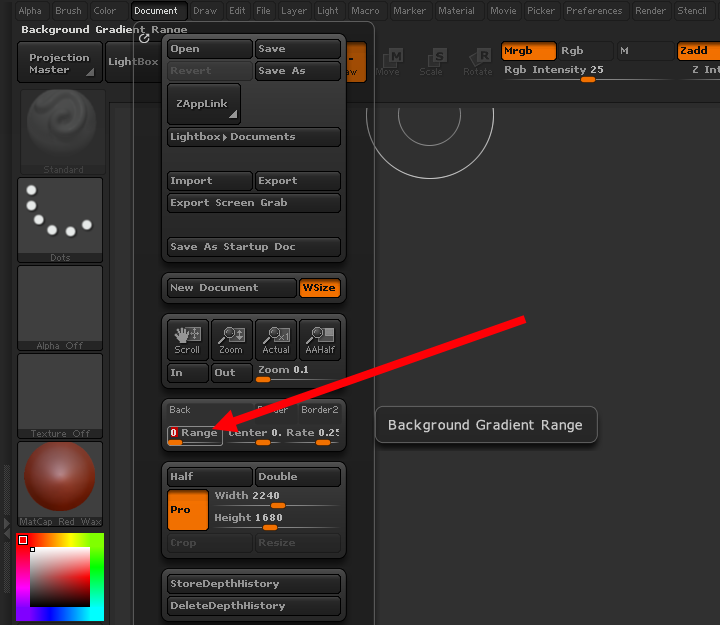Open the Alpha menu
720x625 pixels.
coord(30,11)
